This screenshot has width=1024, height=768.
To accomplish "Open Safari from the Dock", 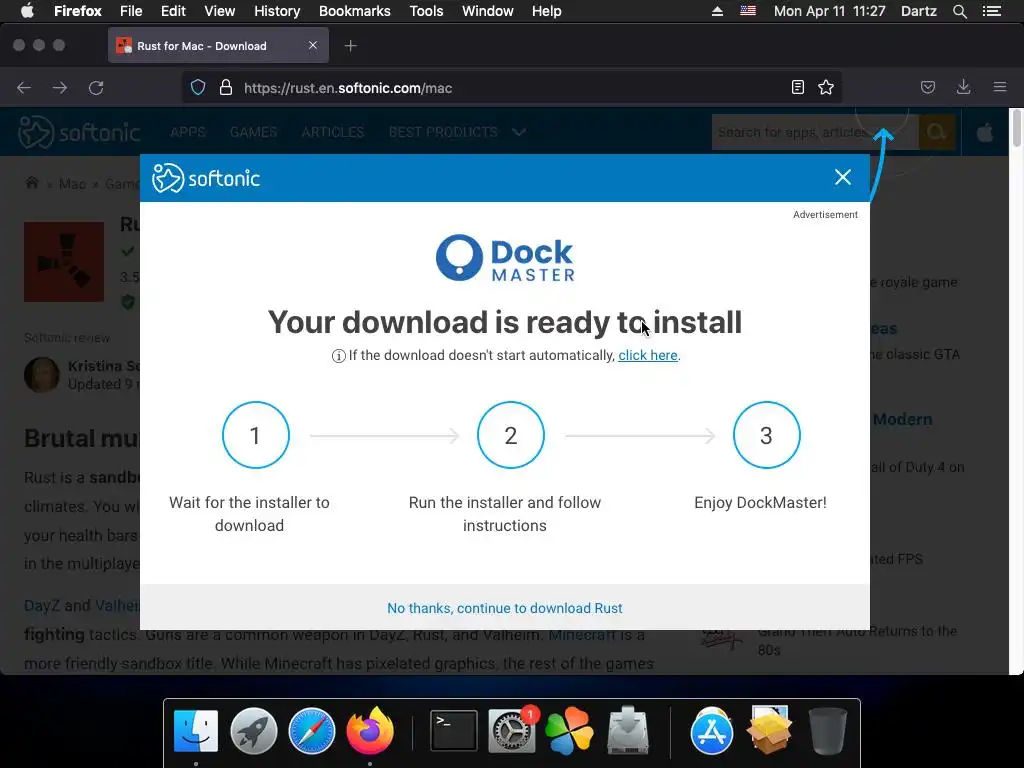I will (x=312, y=731).
